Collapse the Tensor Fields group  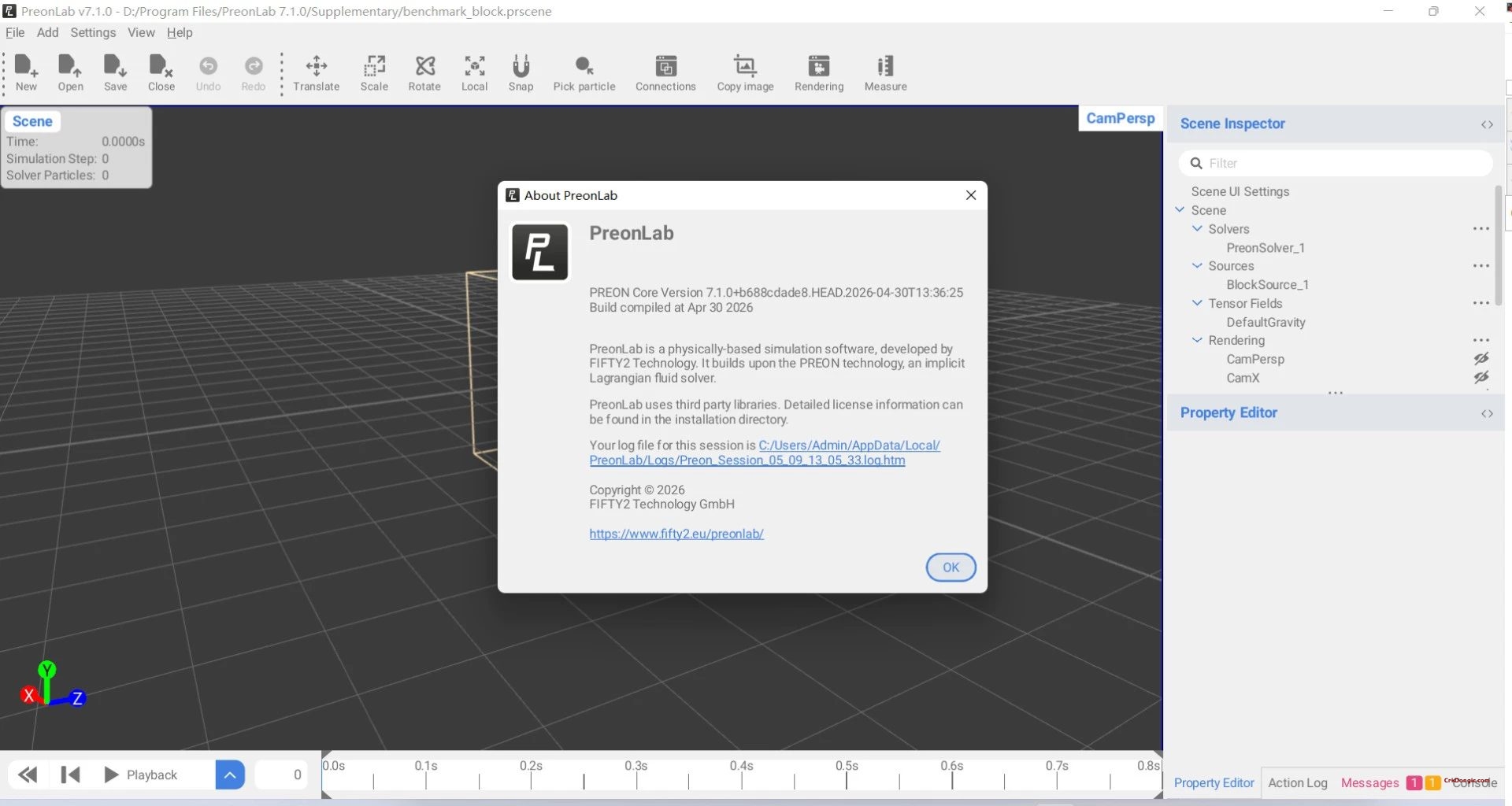tap(1197, 303)
